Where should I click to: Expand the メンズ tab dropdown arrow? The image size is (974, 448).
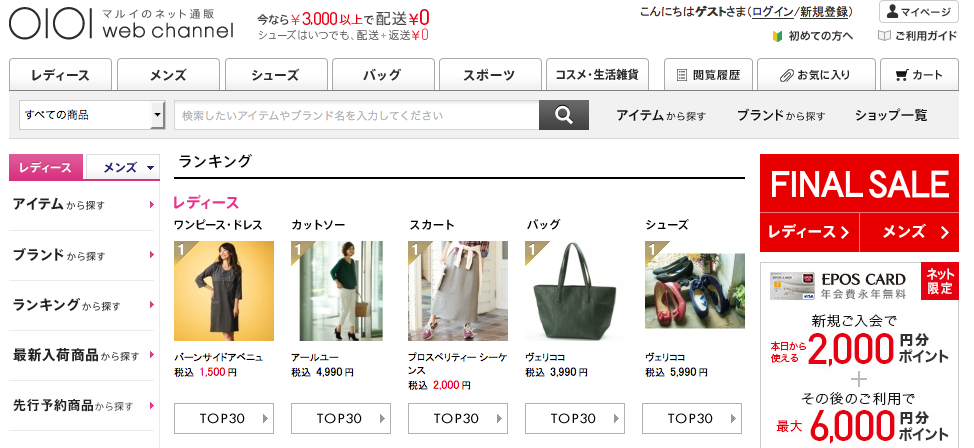tap(150, 168)
